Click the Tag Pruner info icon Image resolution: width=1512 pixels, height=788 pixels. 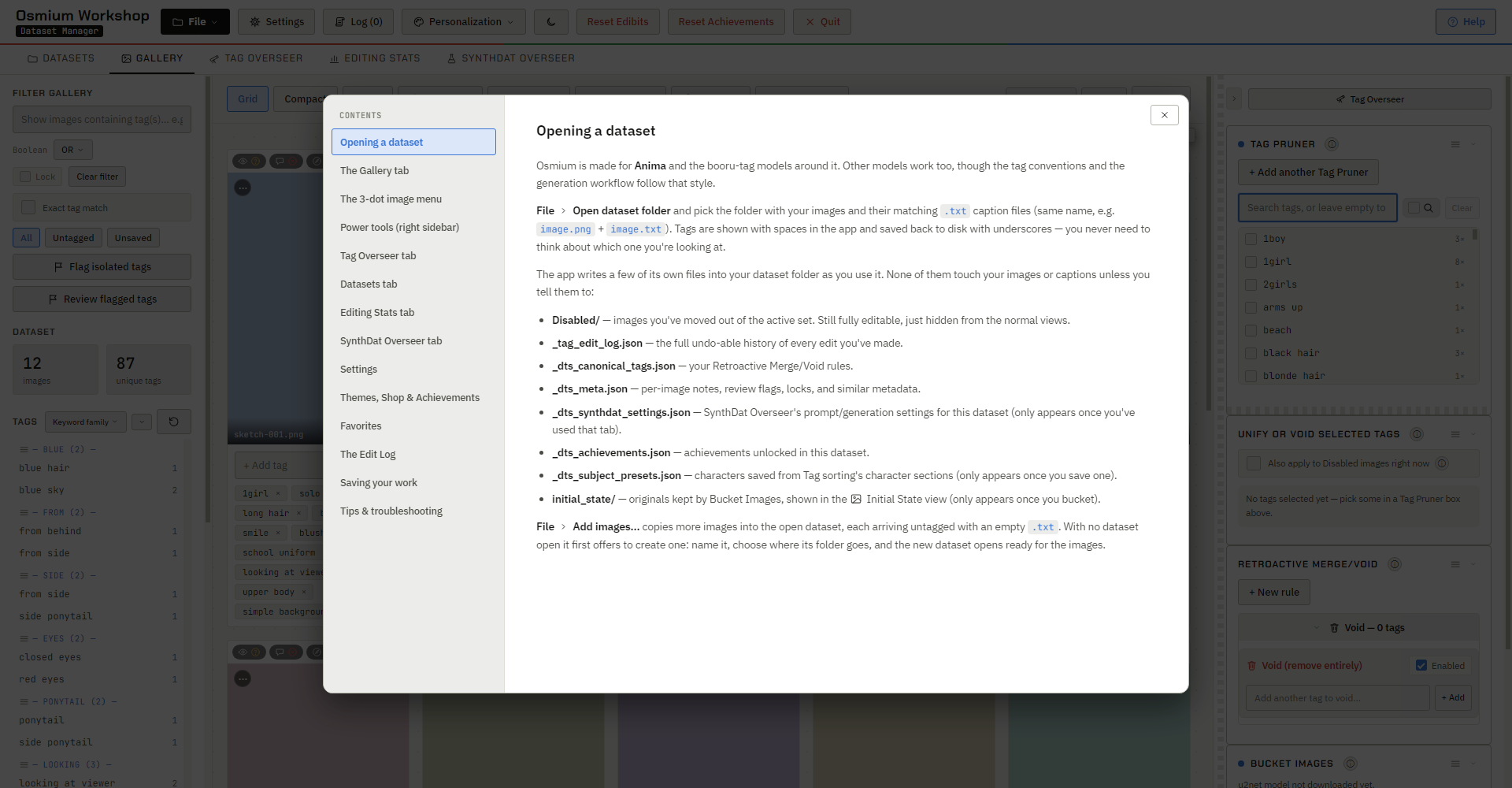pyautogui.click(x=1332, y=144)
